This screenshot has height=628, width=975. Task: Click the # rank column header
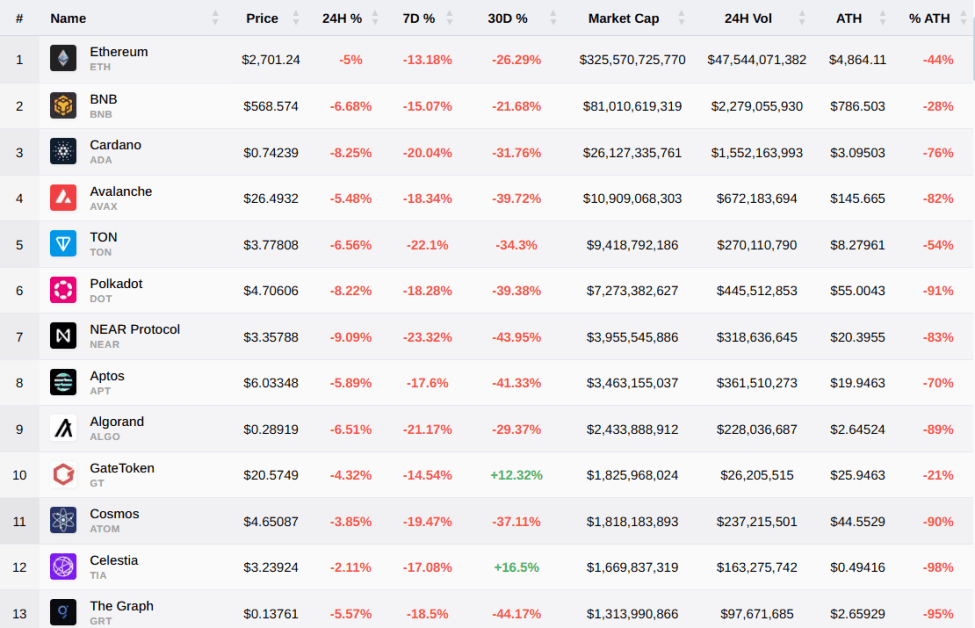(19, 19)
